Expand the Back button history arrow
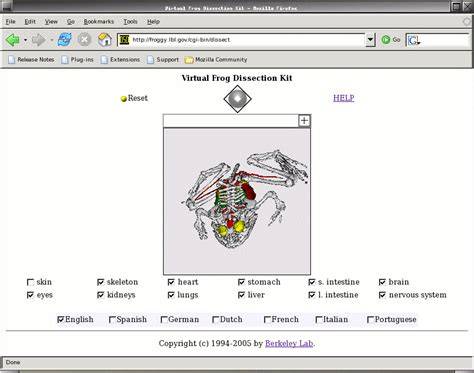The image size is (474, 373). pyautogui.click(x=25, y=40)
